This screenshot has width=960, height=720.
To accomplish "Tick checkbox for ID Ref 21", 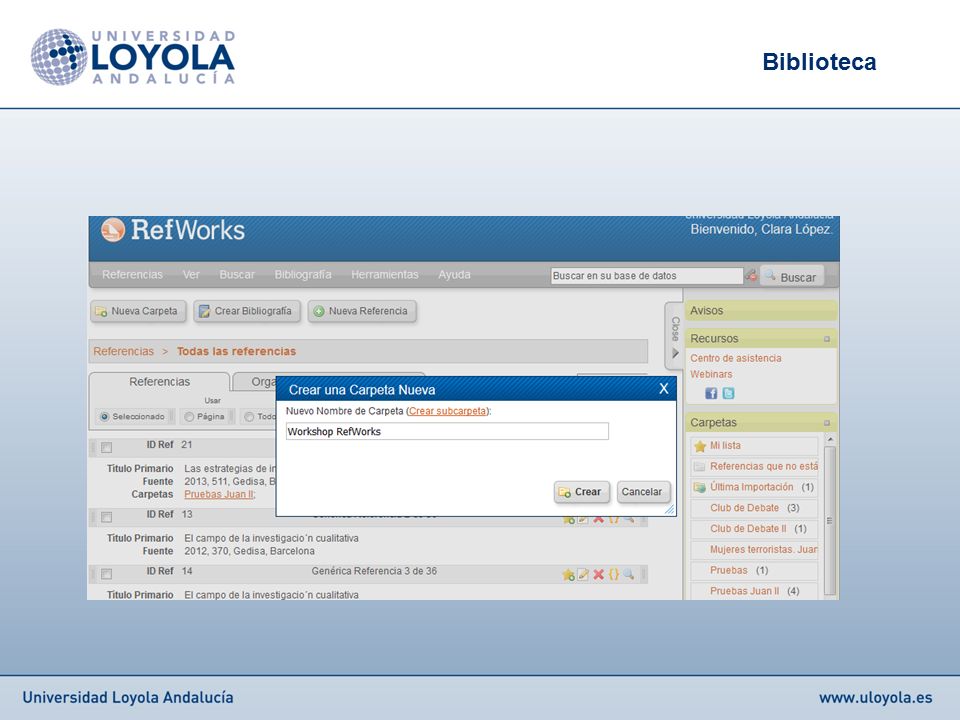I will (107, 448).
